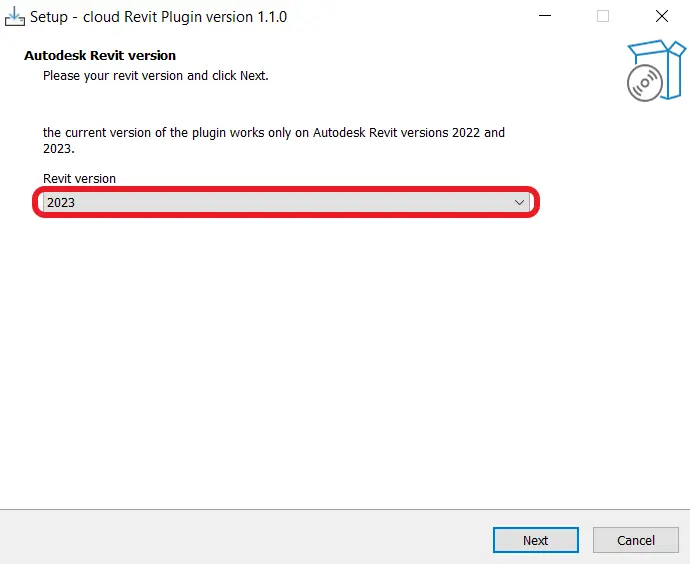Screen dimensions: 690x564
Task: Minimize the setup window
Action: click(545, 16)
